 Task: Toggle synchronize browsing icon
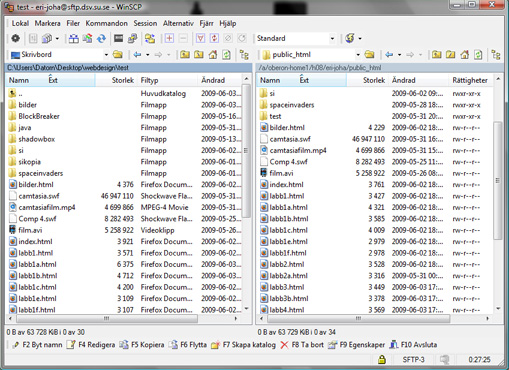[x=150, y=38]
